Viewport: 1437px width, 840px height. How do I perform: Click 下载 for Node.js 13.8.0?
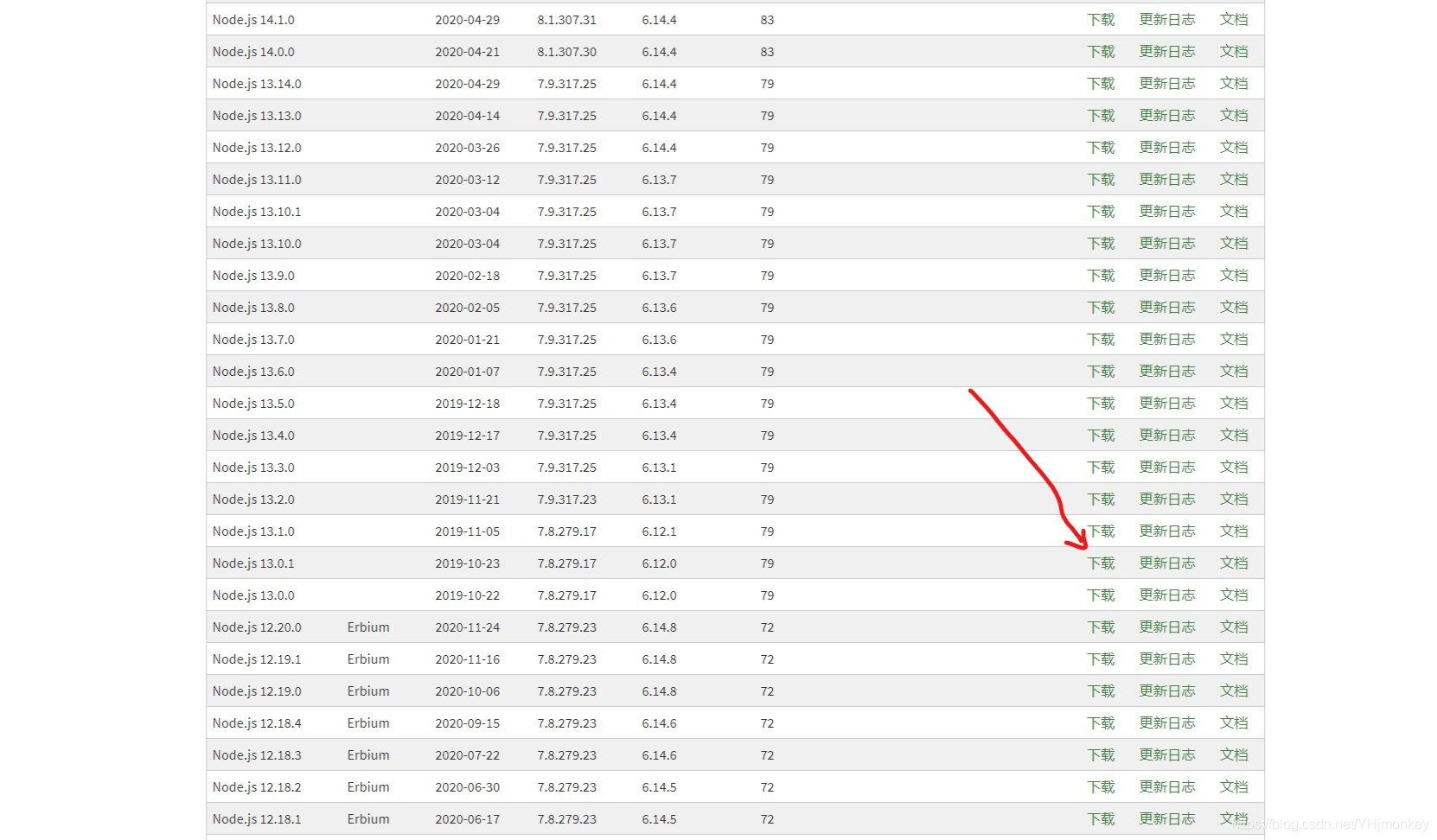(1101, 308)
